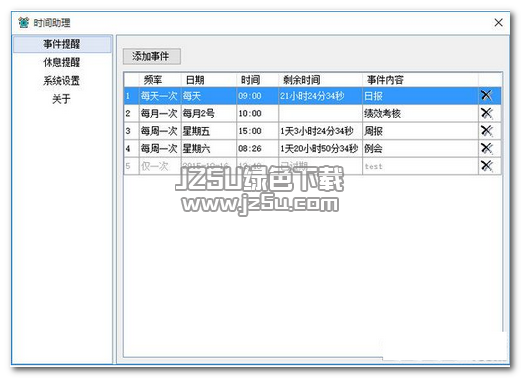Select the 每天一次 frequency cell
This screenshot has height=378, width=521.
click(160, 96)
